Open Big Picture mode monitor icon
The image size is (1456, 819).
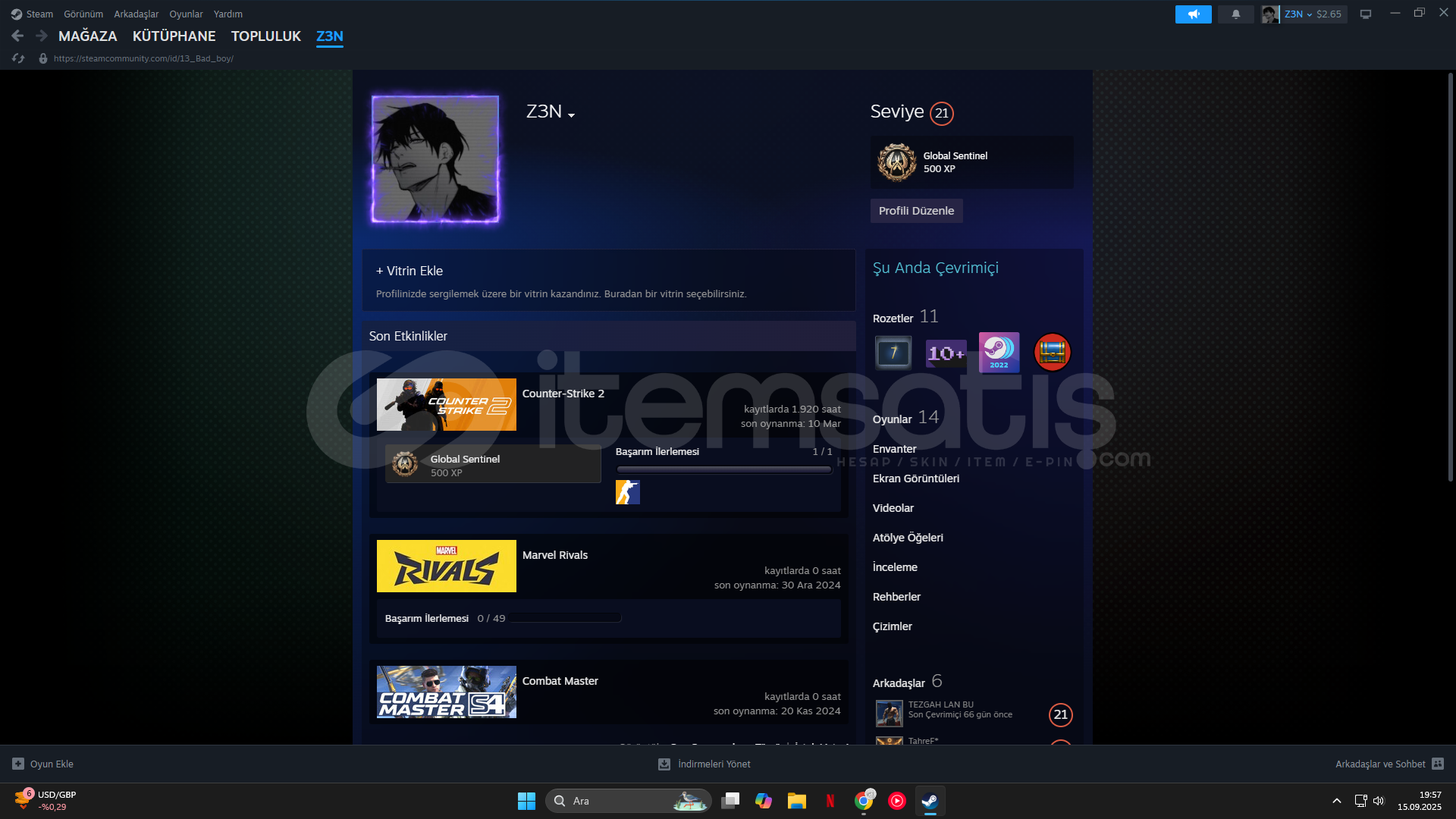1366,14
